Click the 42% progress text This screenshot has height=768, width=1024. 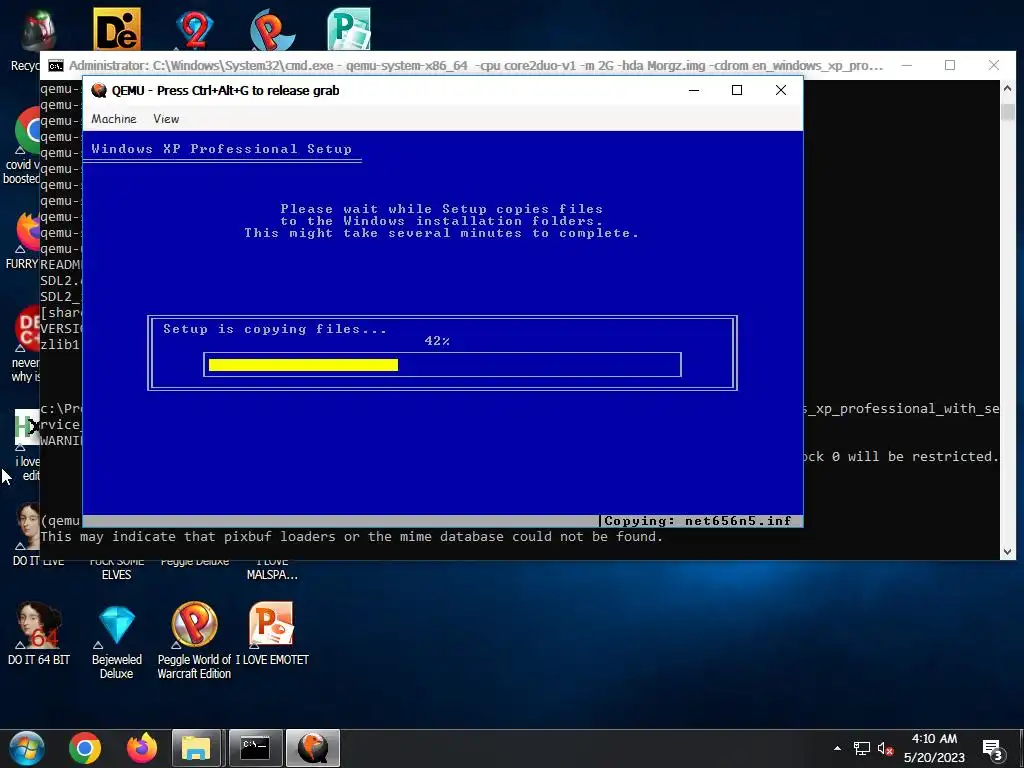pos(437,341)
